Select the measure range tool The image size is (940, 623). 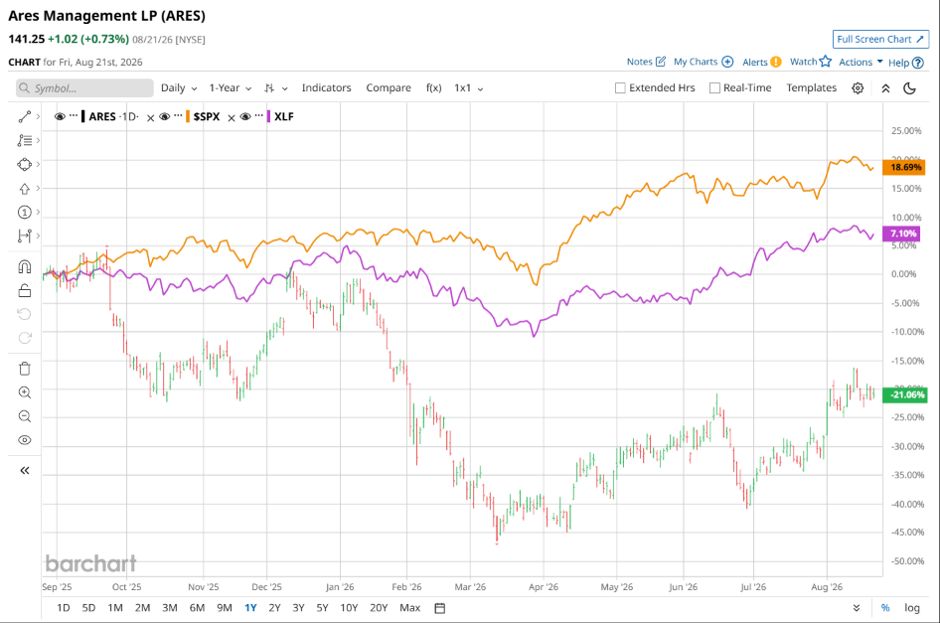[x=25, y=236]
